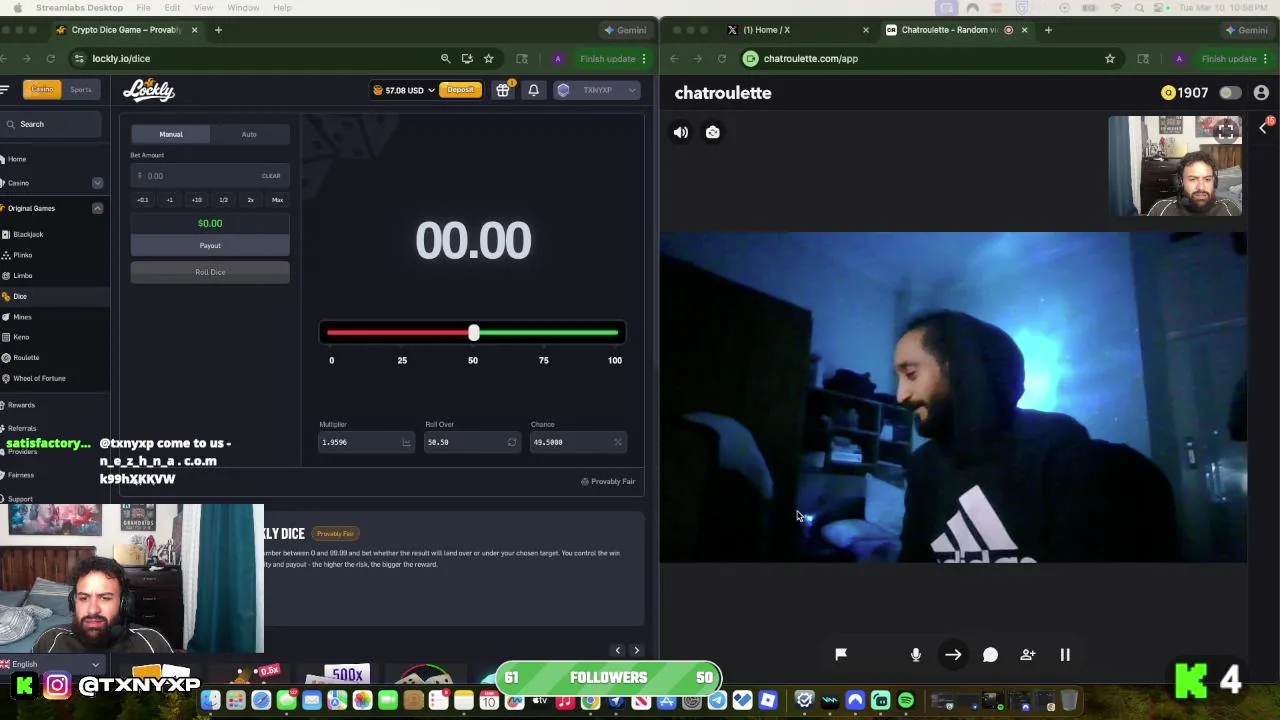The width and height of the screenshot is (1280, 720).
Task: Open Safari in the macOS Dock
Action: pos(261,701)
